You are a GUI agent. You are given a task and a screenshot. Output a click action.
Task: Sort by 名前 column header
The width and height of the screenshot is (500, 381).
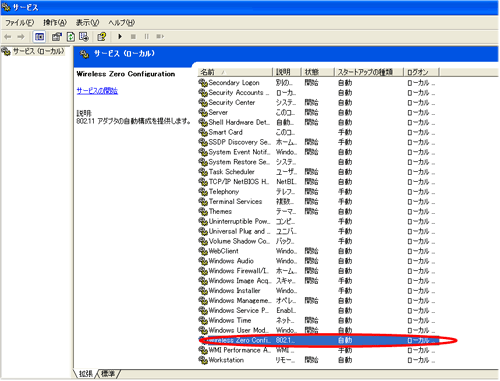pos(235,72)
